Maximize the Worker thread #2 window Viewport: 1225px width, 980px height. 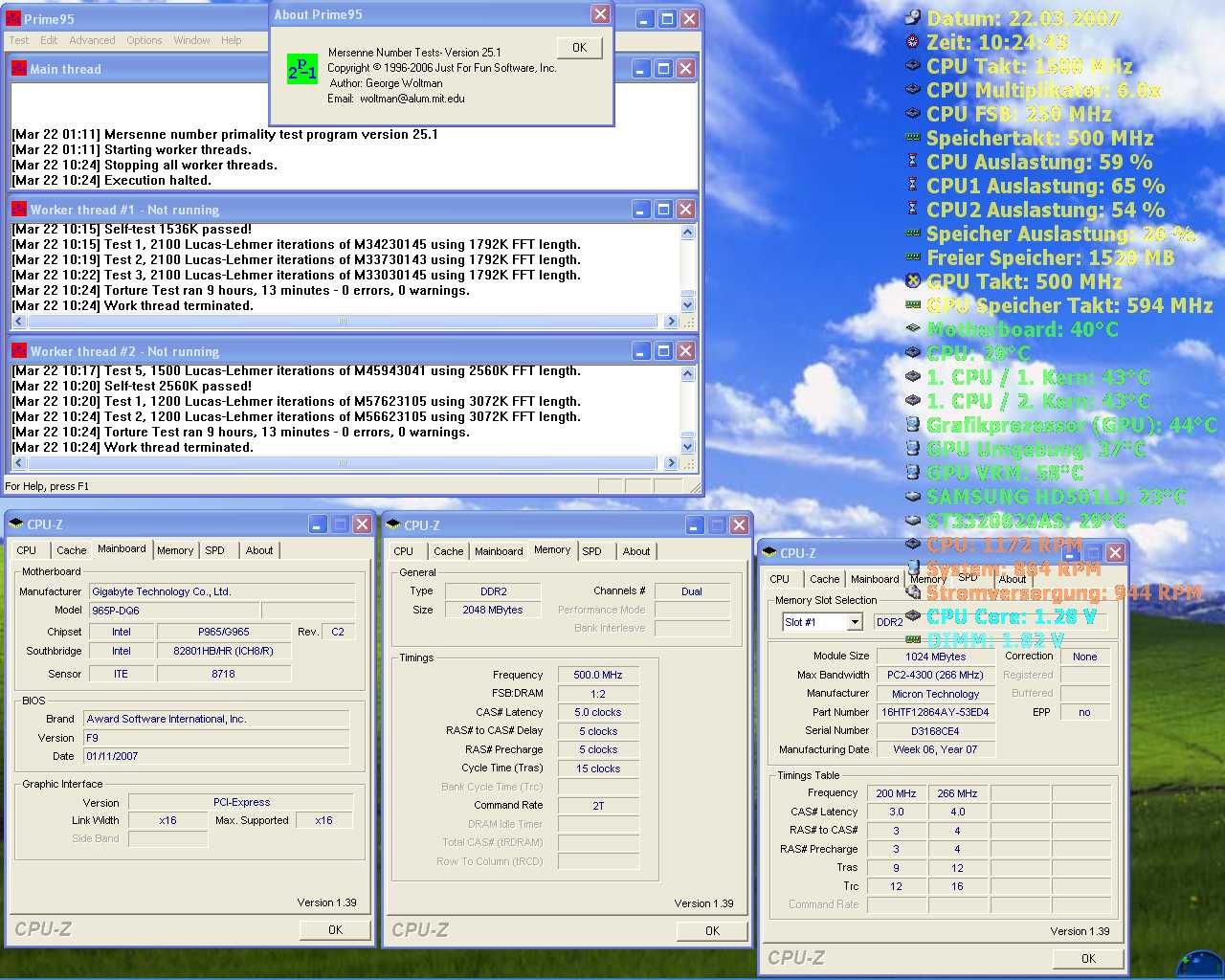pos(664,351)
